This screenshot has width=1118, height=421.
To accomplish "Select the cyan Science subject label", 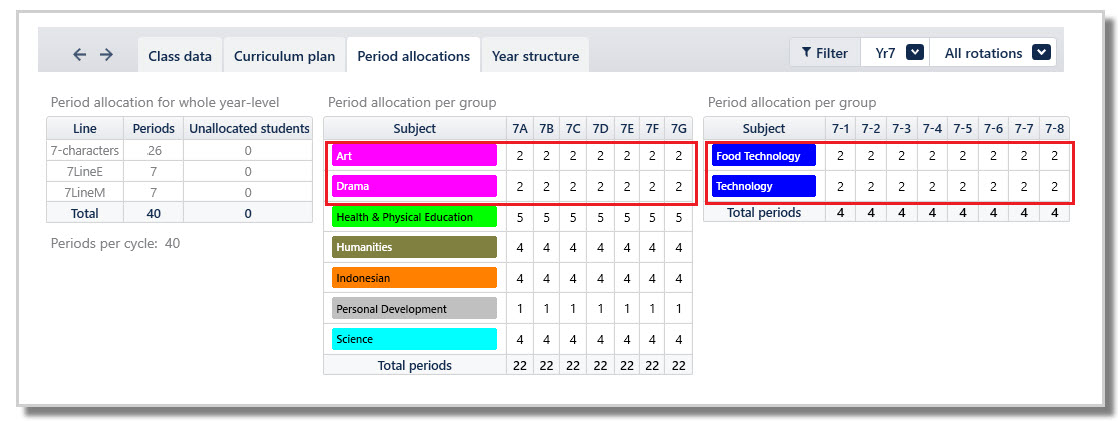I will 414,339.
